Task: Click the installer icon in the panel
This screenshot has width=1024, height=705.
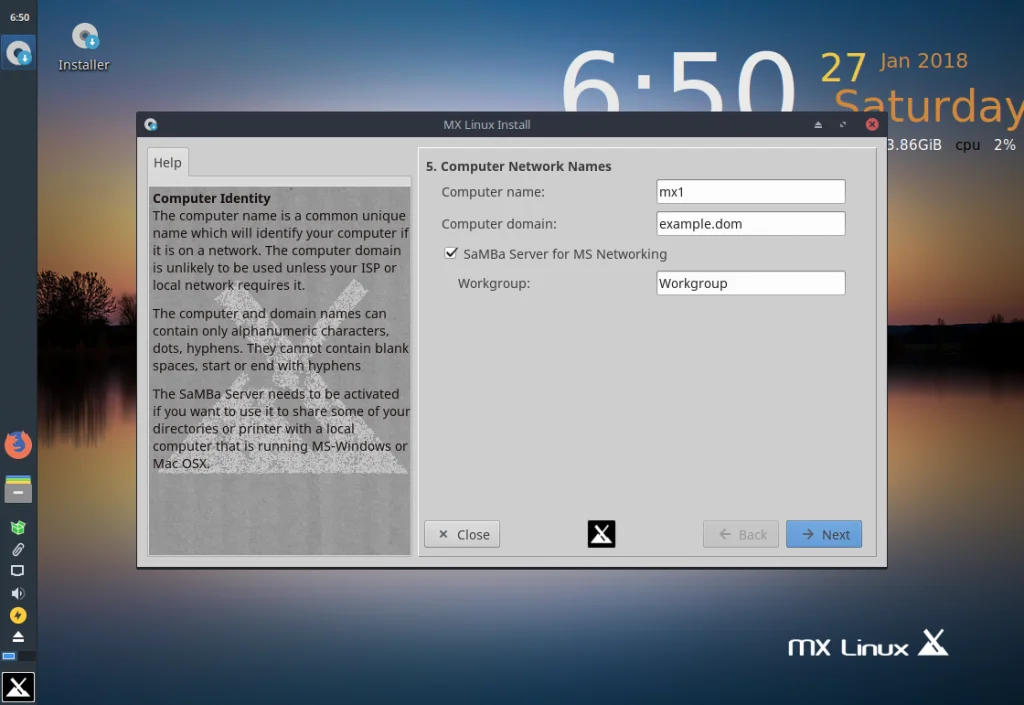Action: 18,53
